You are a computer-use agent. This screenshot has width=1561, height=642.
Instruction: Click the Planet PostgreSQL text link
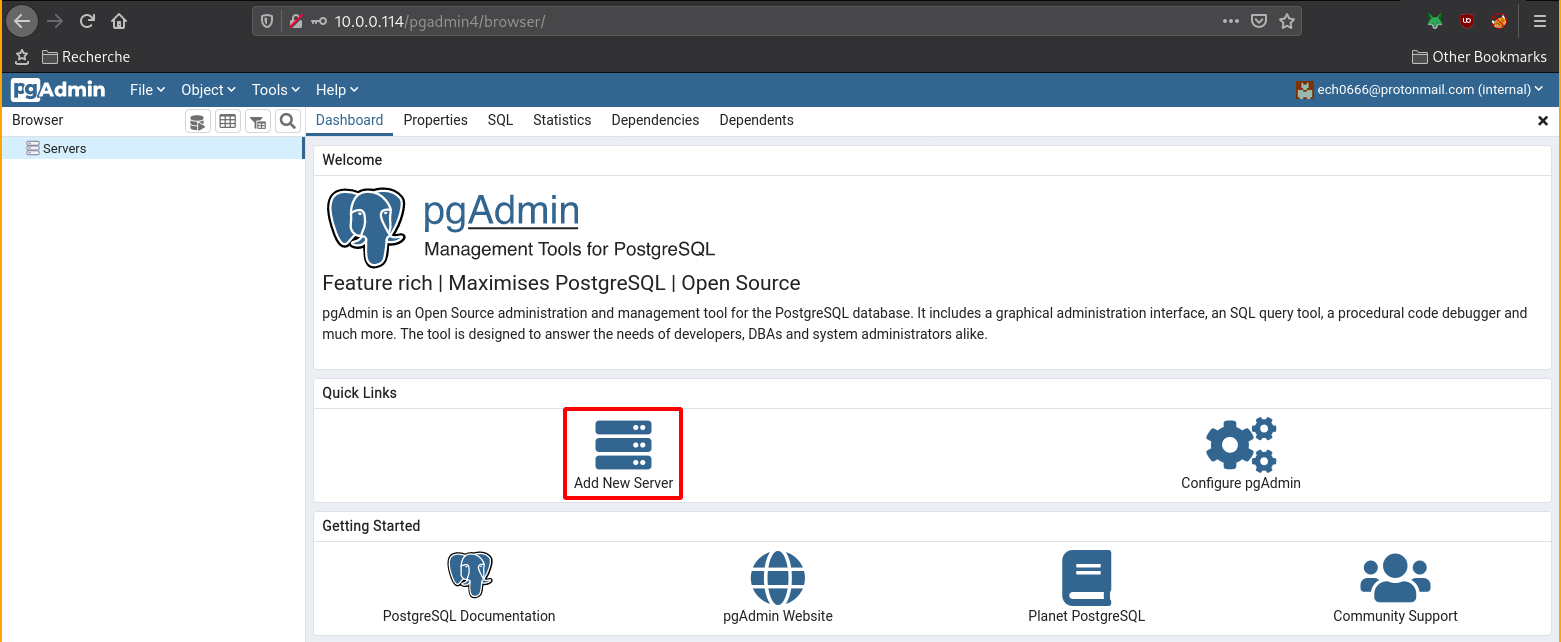1087,616
